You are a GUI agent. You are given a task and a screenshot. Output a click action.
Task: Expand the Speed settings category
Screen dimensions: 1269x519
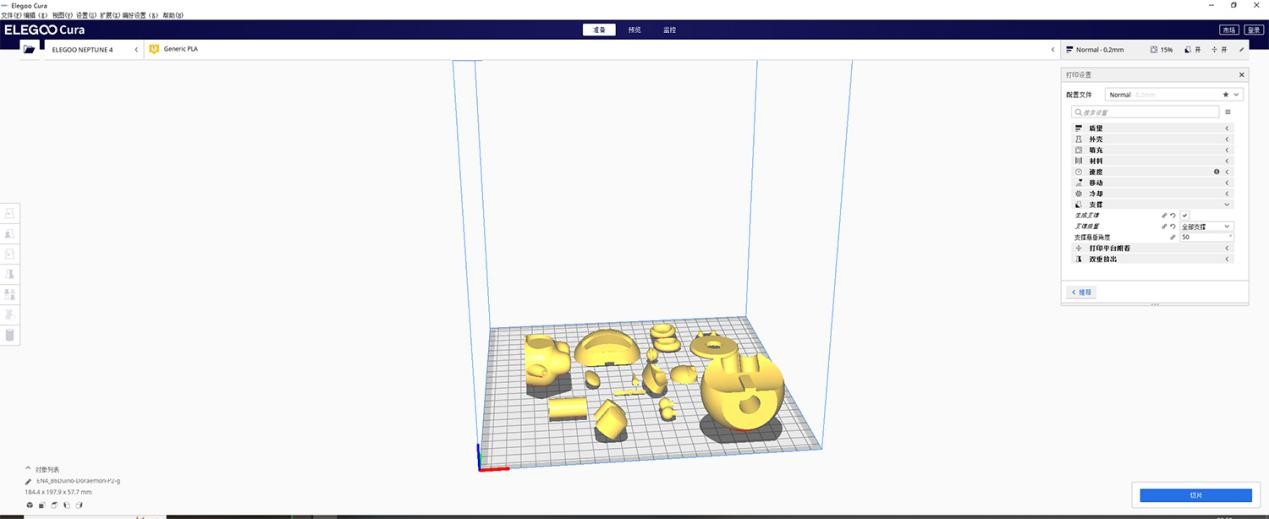coord(1152,172)
